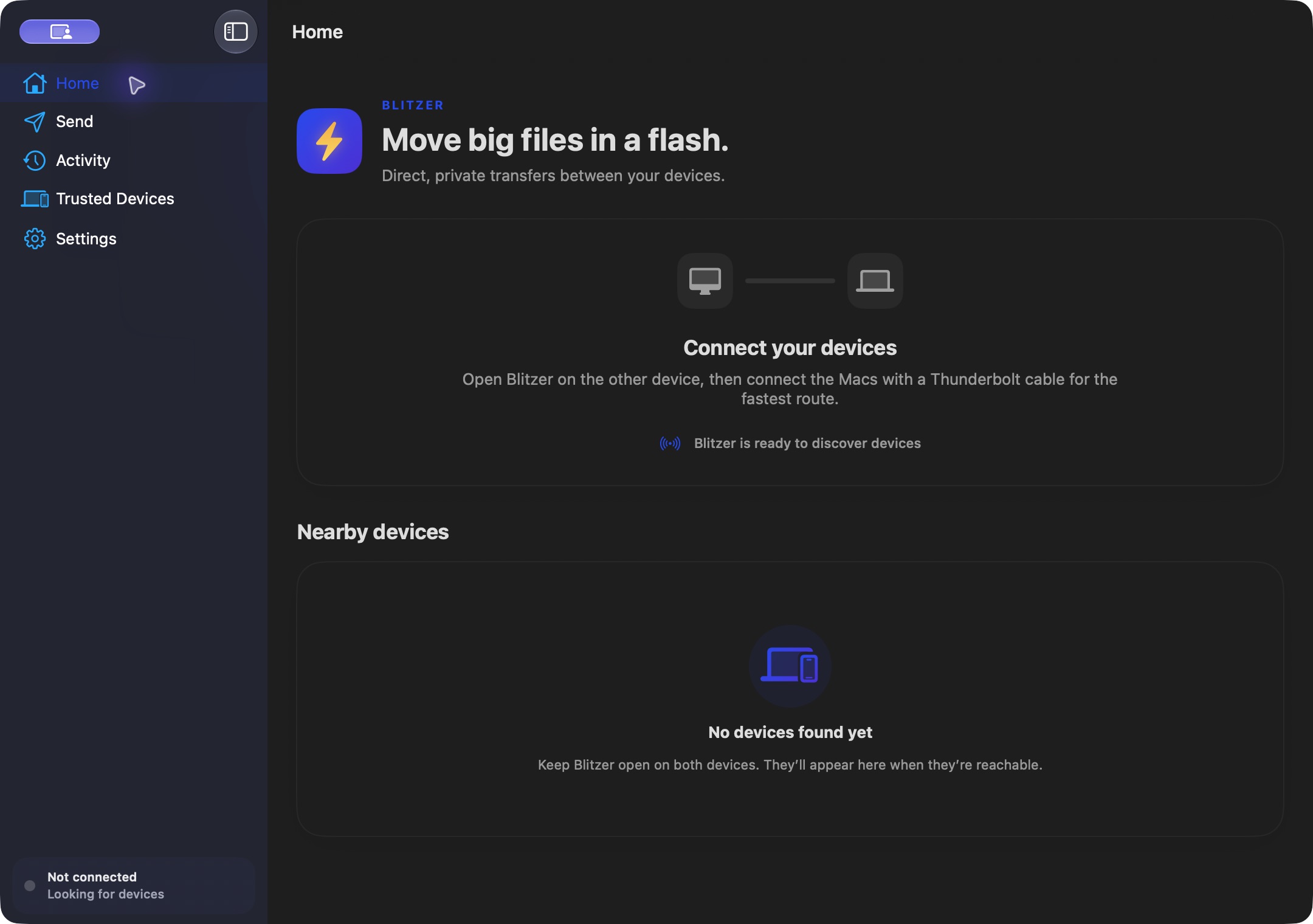The width and height of the screenshot is (1313, 924).
Task: Click the Activity clock icon
Action: coord(35,160)
